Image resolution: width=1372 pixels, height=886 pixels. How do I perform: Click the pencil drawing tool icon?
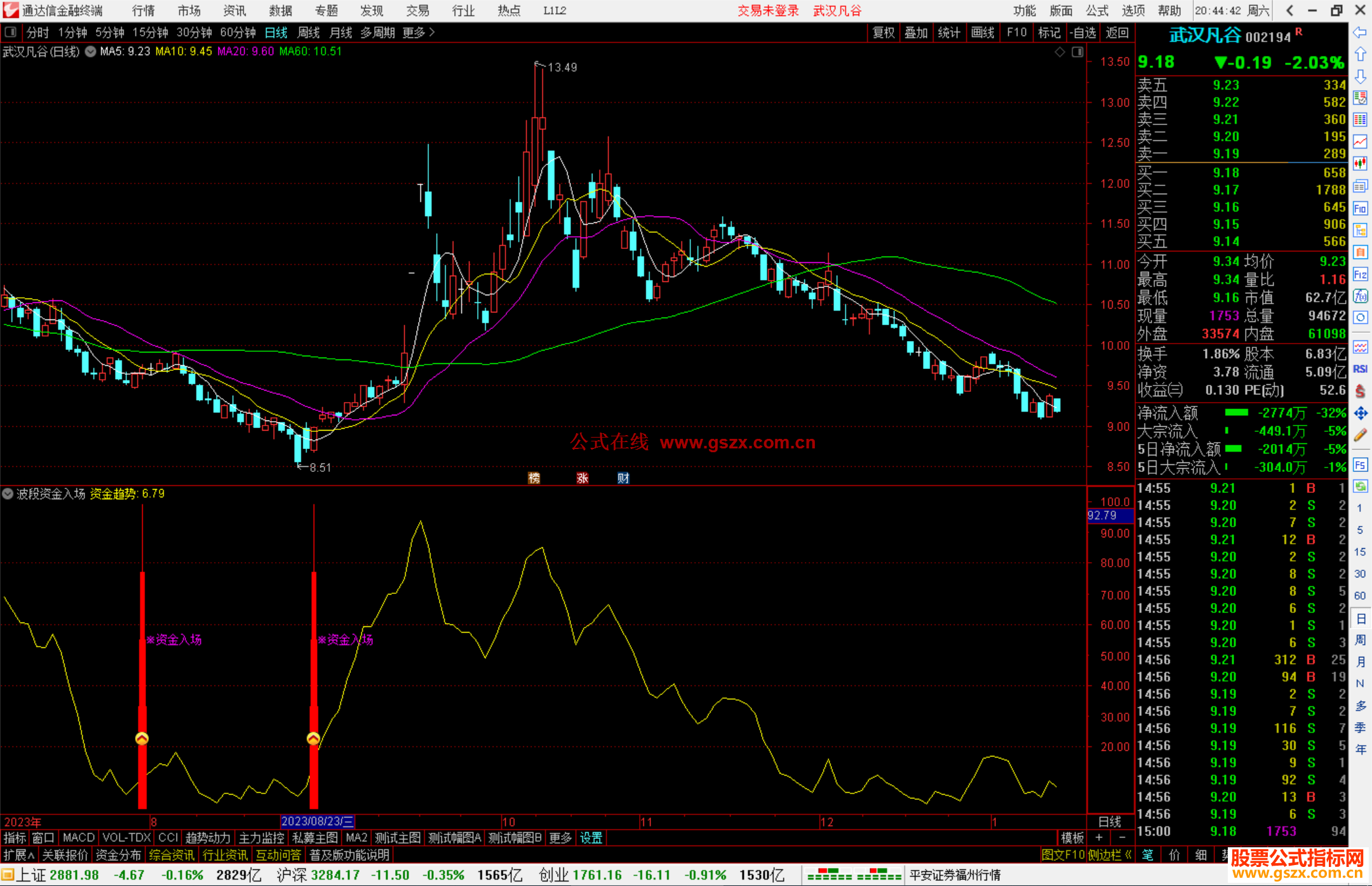click(x=1360, y=436)
